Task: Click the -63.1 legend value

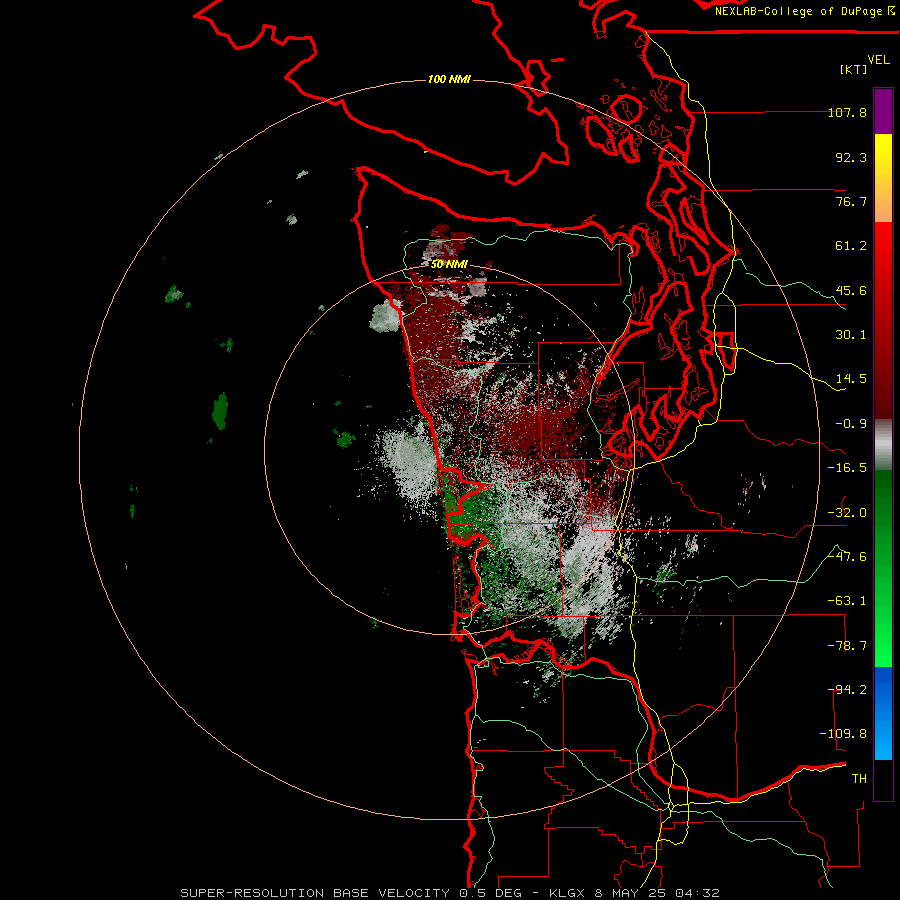Action: [x=847, y=601]
